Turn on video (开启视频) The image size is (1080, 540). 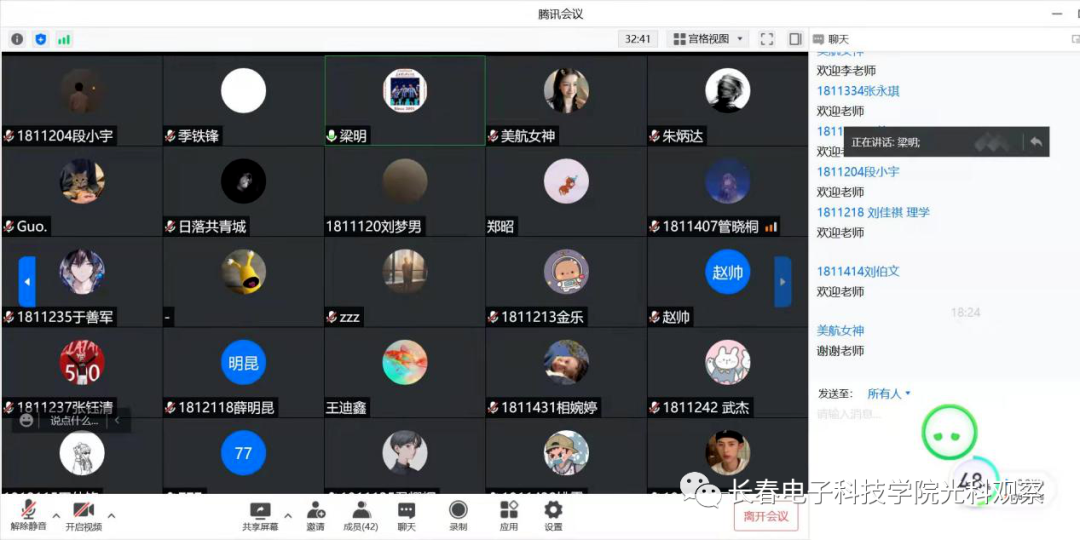pyautogui.click(x=83, y=515)
